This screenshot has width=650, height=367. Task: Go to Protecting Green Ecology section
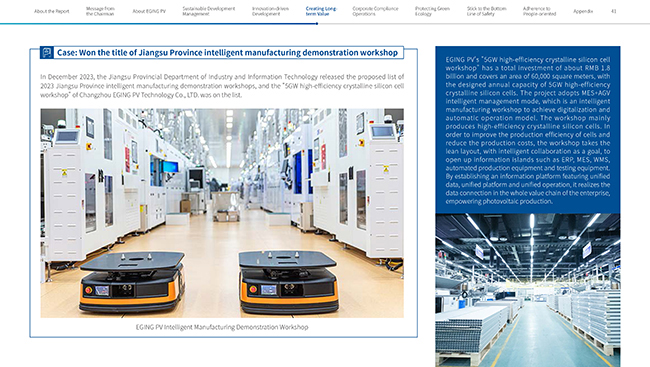pos(432,11)
